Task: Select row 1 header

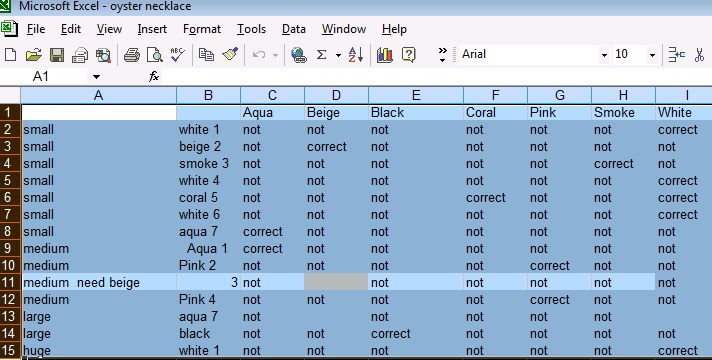Action: 9,112
